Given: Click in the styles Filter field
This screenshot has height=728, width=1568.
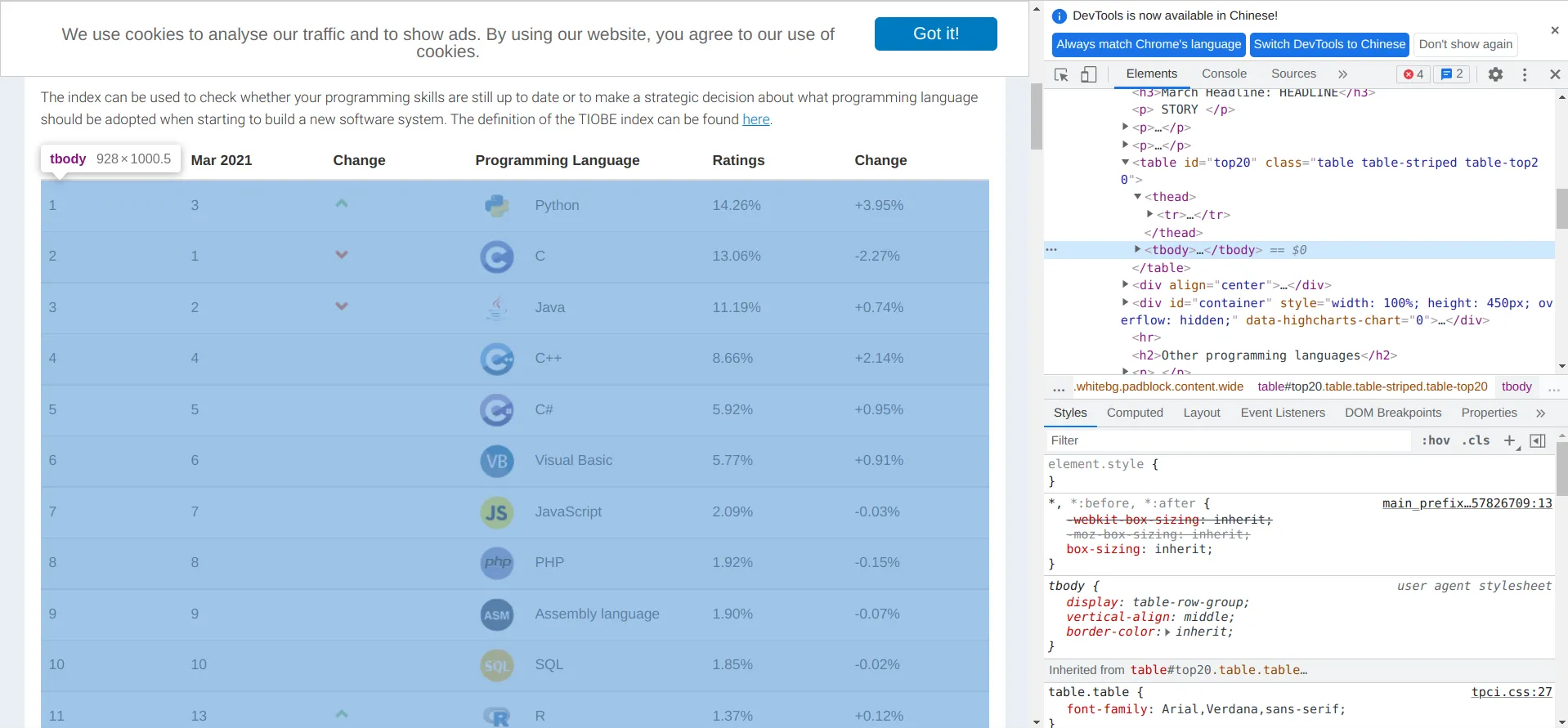Looking at the screenshot, I should [1226, 440].
